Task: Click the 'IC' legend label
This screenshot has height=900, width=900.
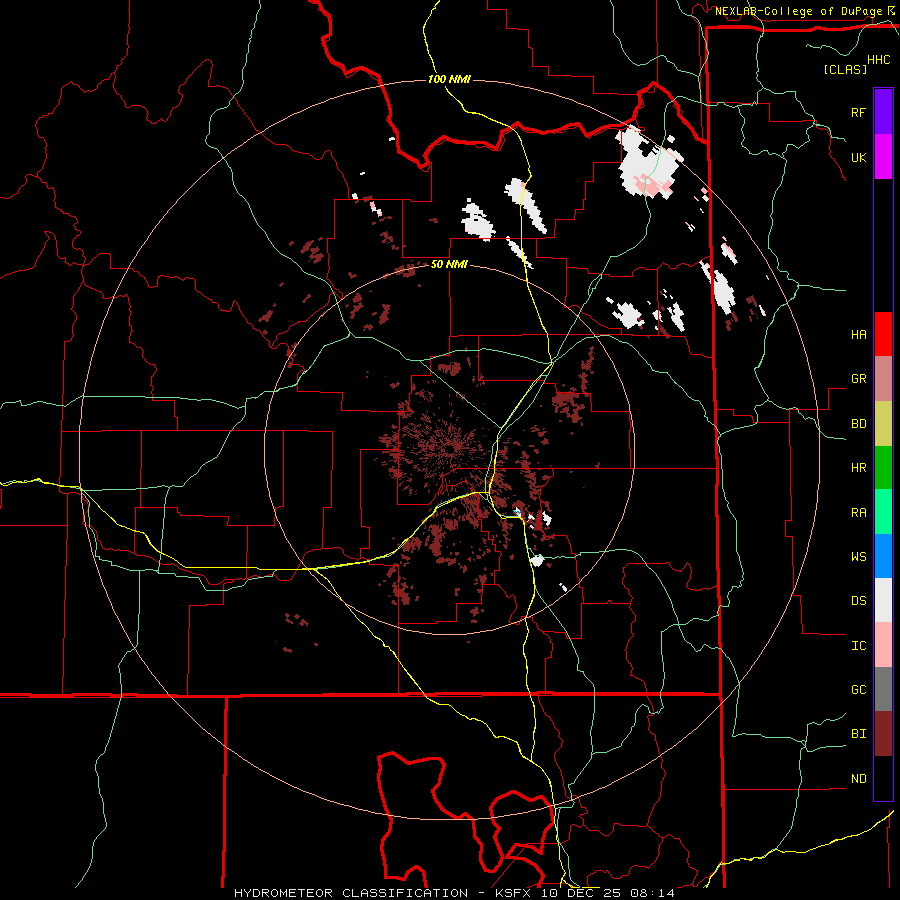Action: pos(858,645)
